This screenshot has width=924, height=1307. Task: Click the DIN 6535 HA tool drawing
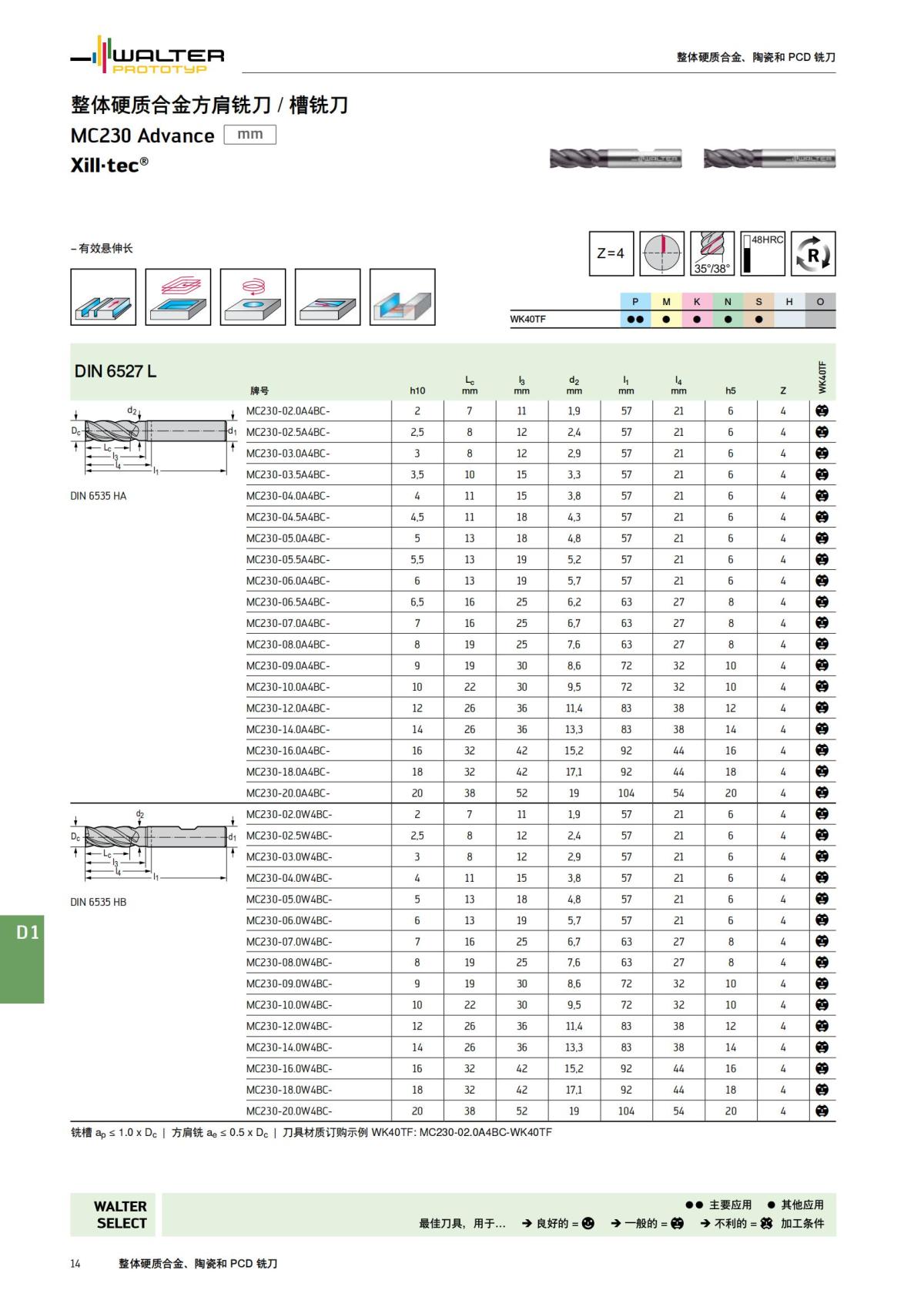[x=154, y=441]
